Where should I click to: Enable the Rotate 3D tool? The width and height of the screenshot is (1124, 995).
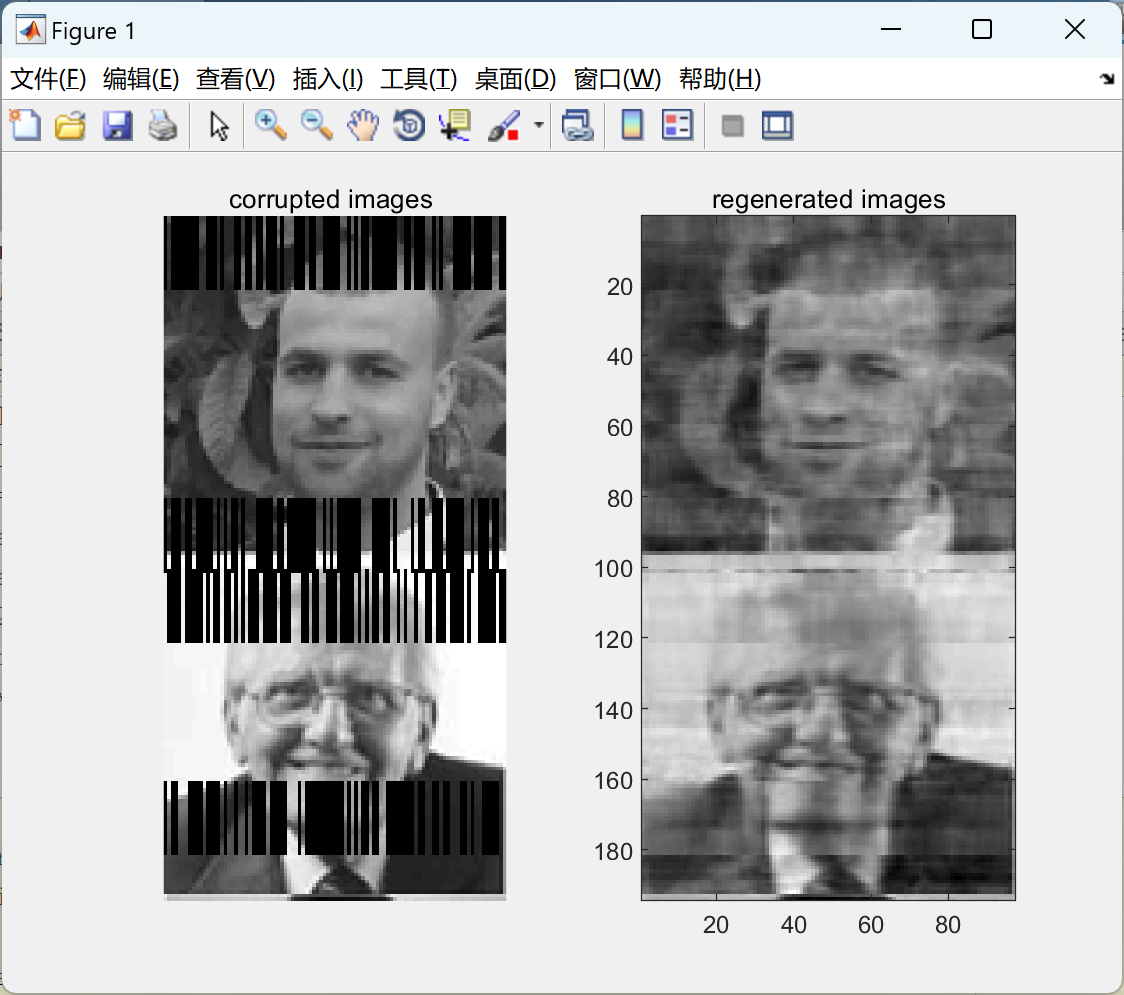409,125
